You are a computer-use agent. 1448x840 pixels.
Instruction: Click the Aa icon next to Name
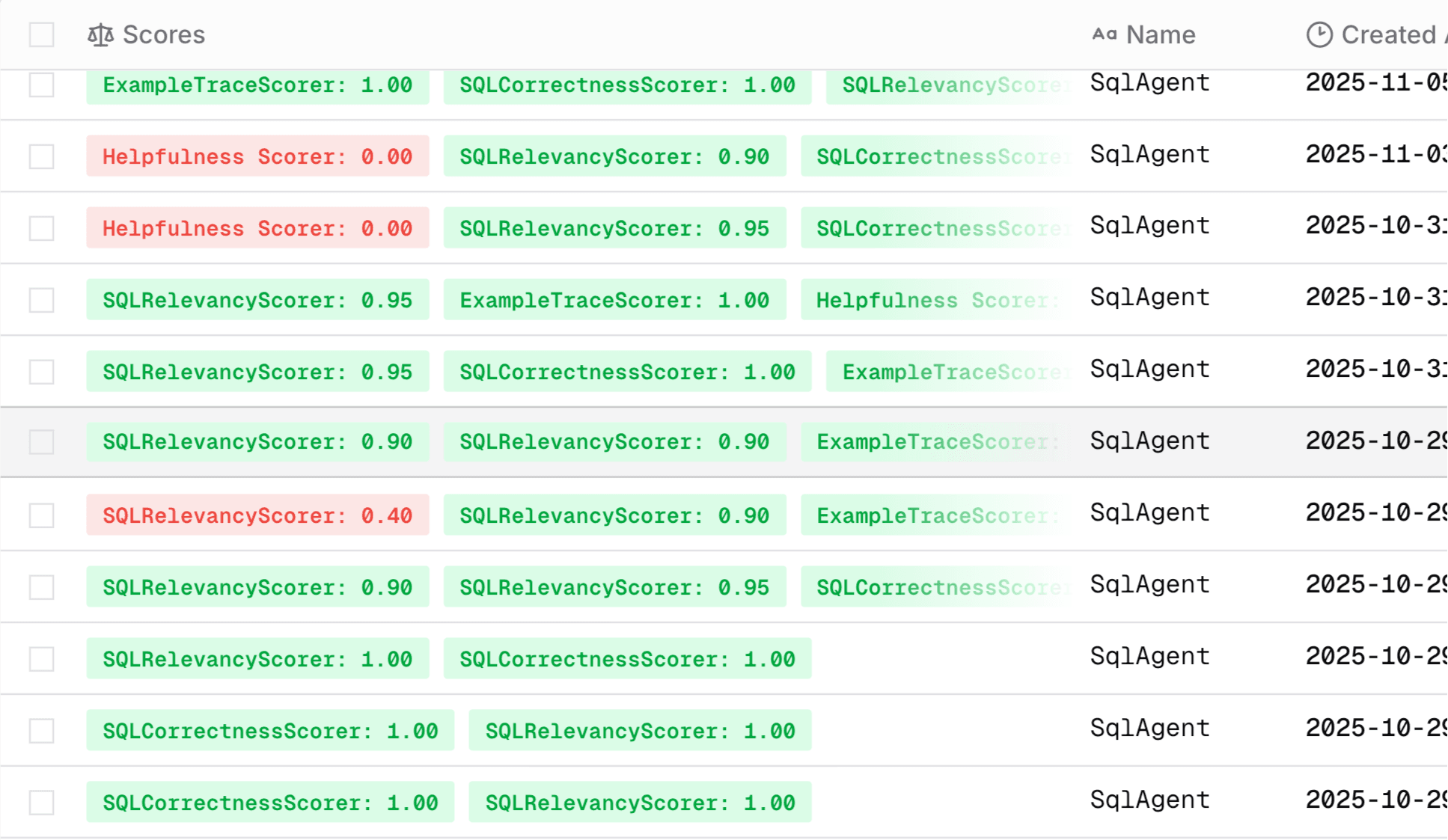pos(1104,34)
